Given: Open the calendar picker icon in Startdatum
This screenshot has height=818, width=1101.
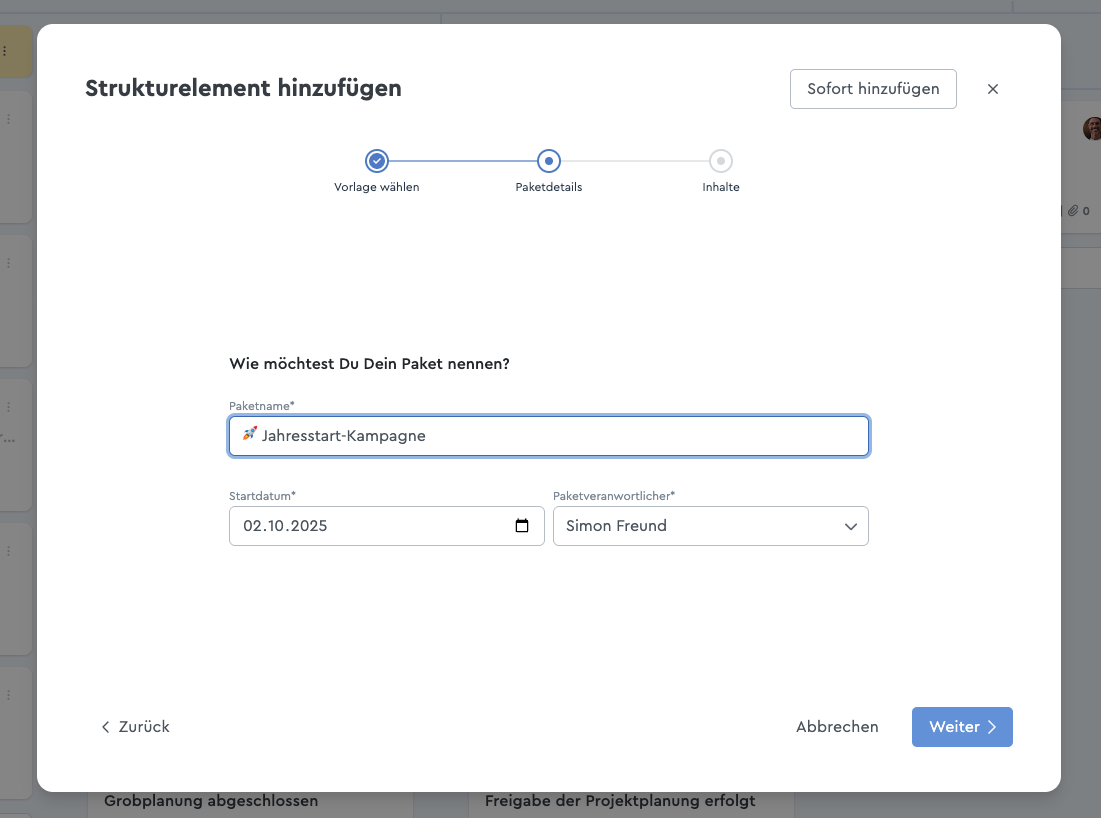Looking at the screenshot, I should [522, 526].
